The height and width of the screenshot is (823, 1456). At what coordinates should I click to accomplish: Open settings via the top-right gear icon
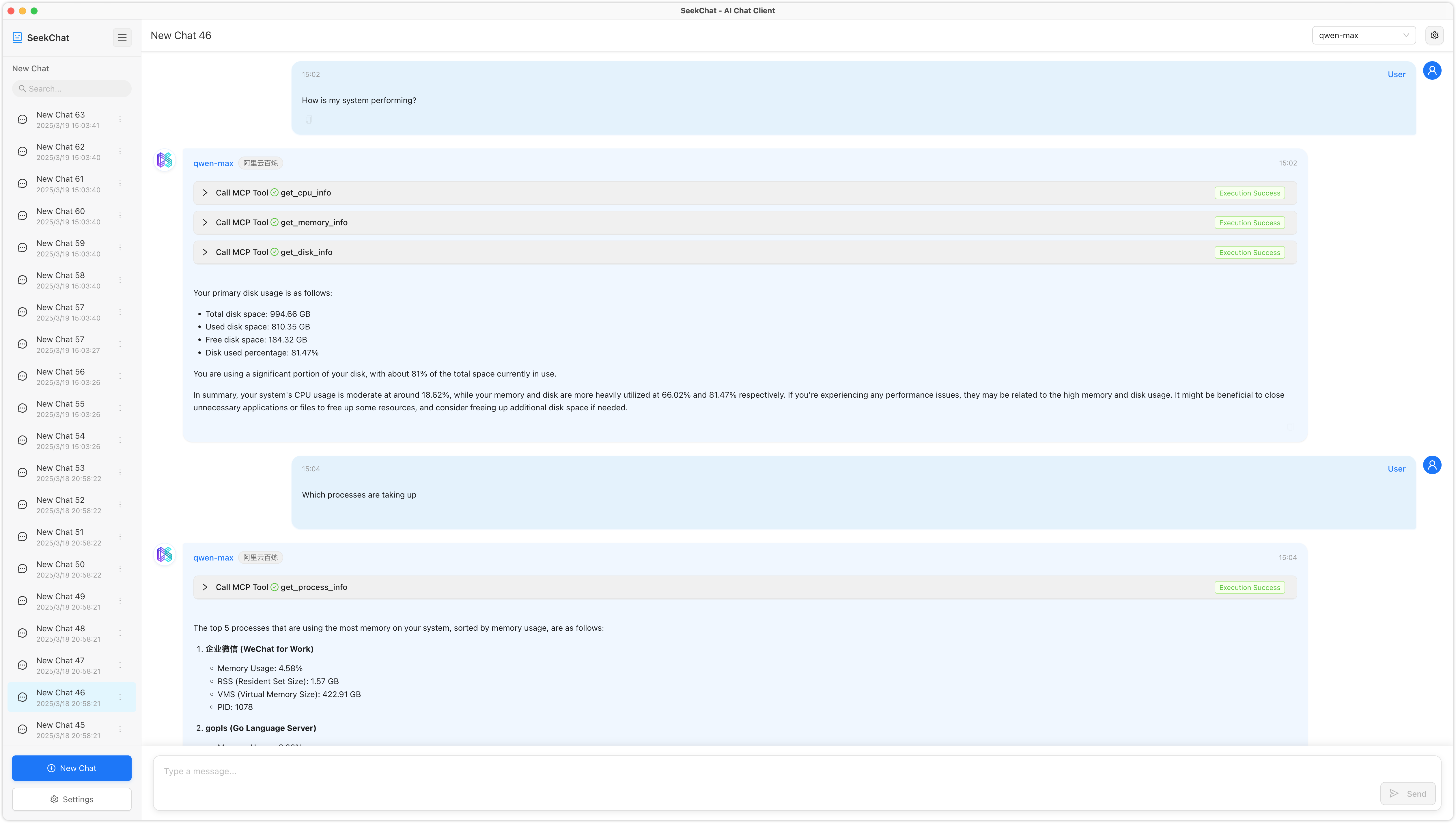[x=1434, y=35]
